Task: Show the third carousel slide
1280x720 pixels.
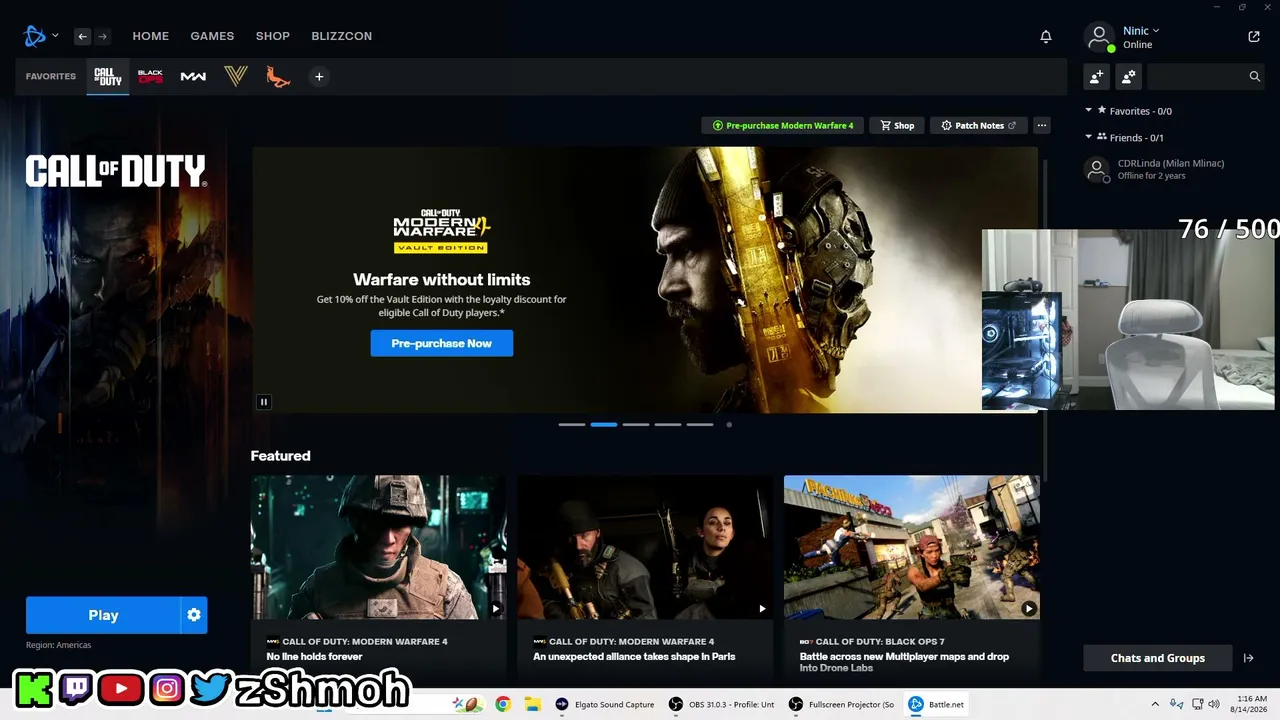Action: (636, 425)
